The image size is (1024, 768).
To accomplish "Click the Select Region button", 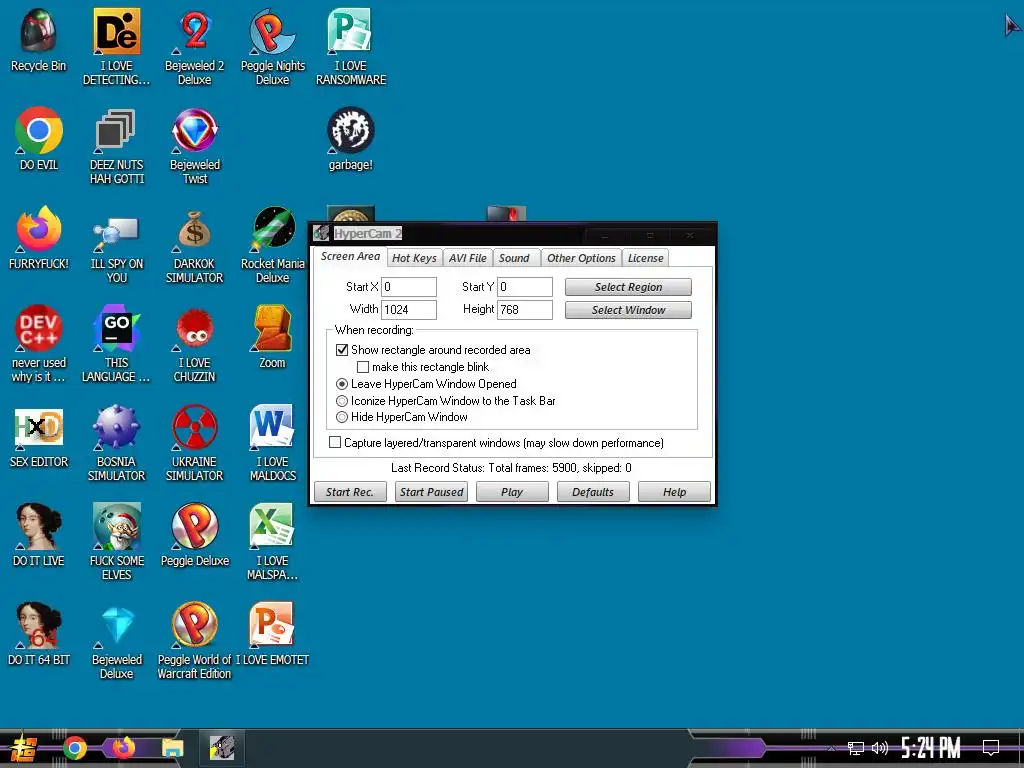I will [628, 287].
